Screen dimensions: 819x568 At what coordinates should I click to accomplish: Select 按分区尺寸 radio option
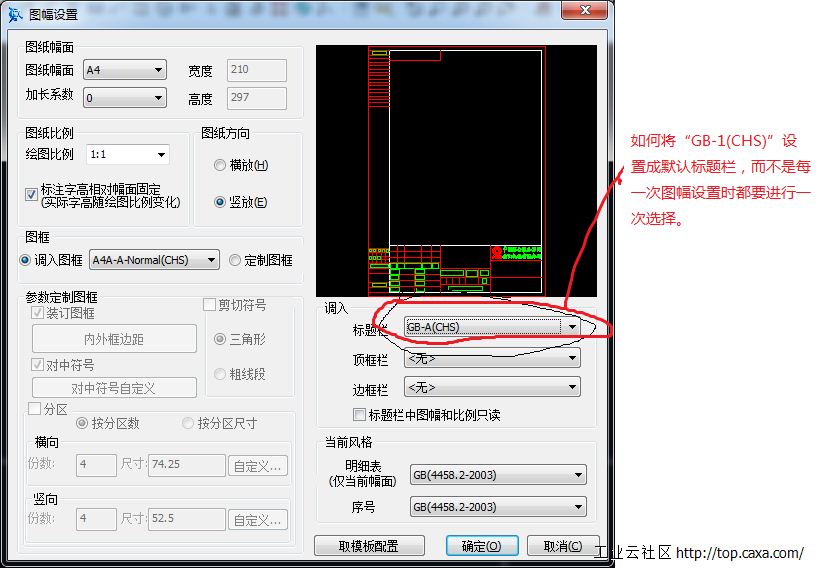point(188,423)
